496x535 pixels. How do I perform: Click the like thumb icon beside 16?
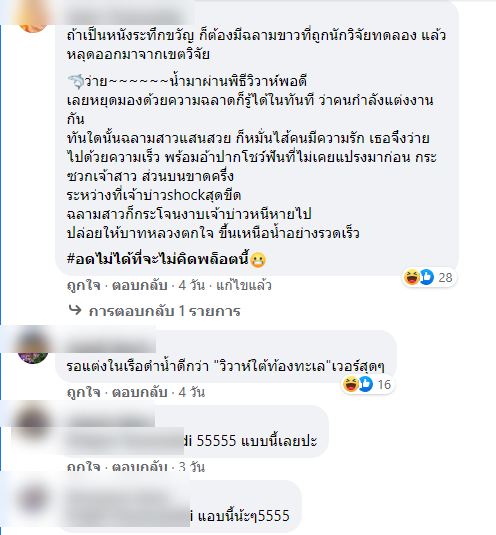pyautogui.click(x=365, y=384)
